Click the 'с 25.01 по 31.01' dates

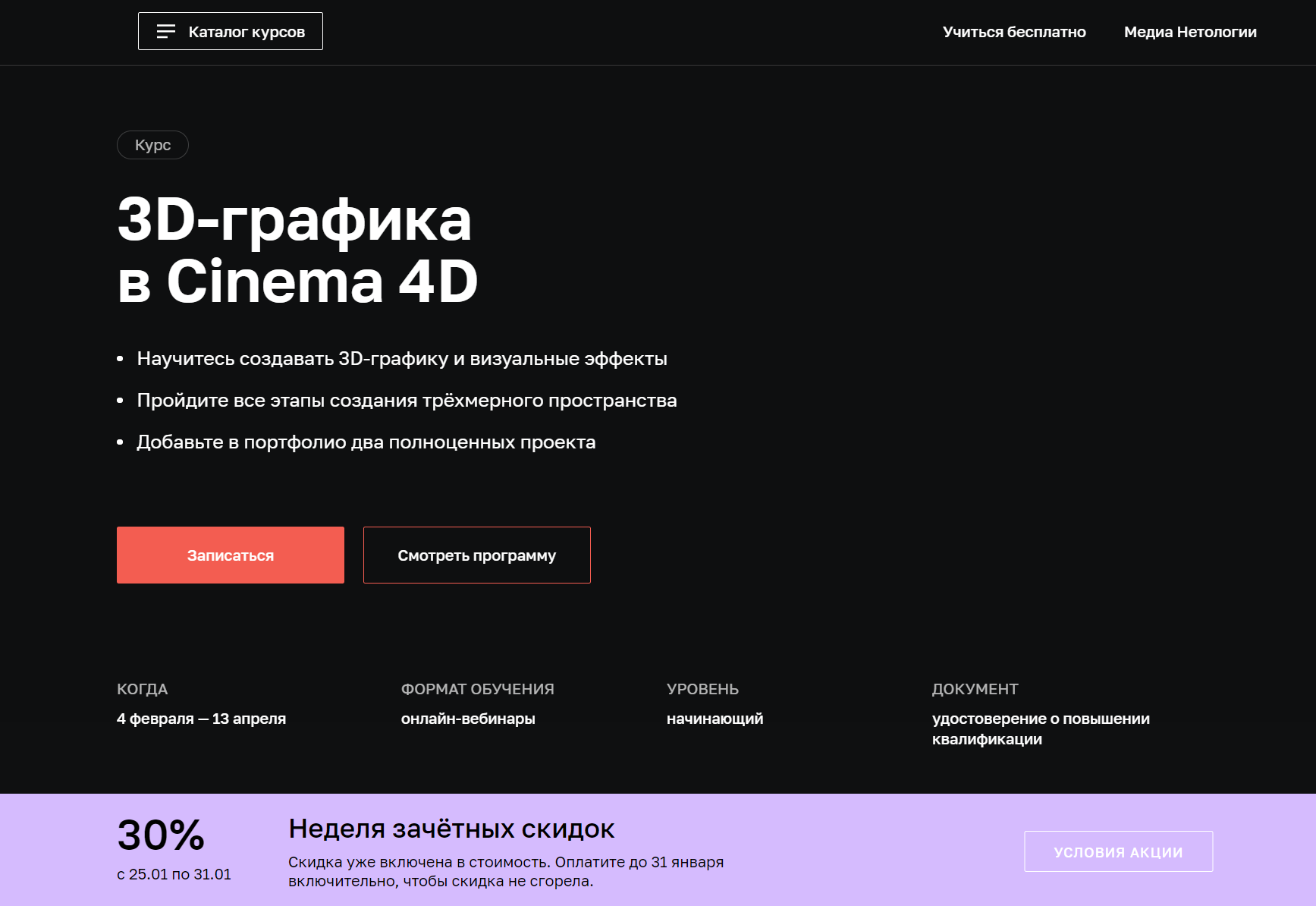(x=174, y=874)
